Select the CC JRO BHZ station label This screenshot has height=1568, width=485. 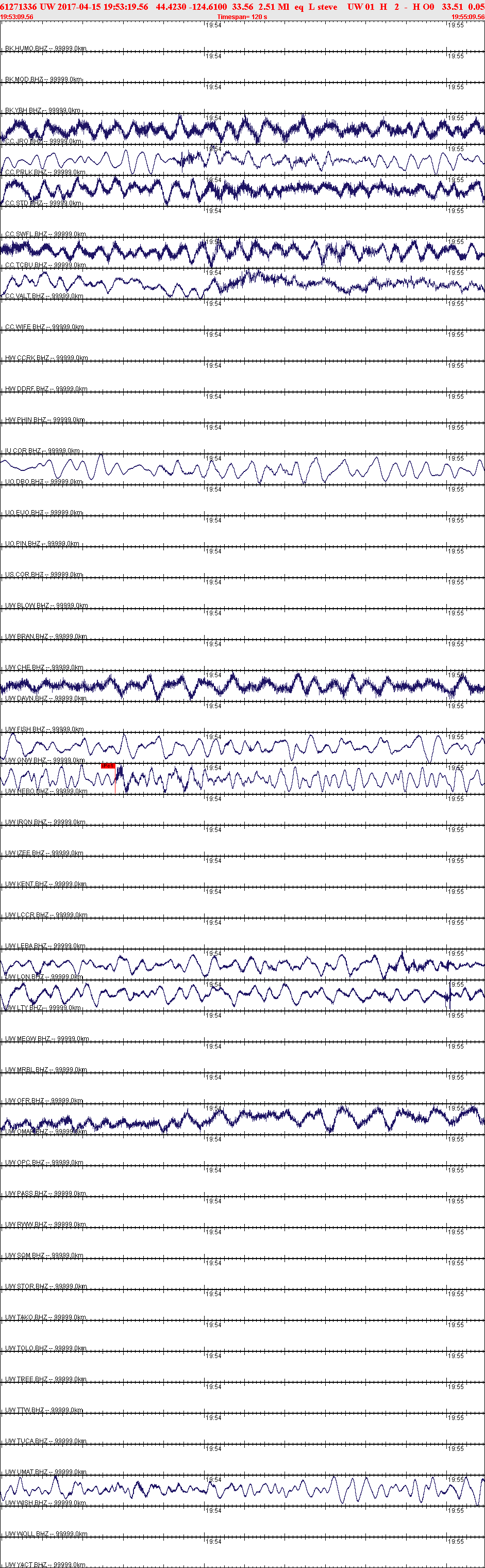click(x=43, y=142)
